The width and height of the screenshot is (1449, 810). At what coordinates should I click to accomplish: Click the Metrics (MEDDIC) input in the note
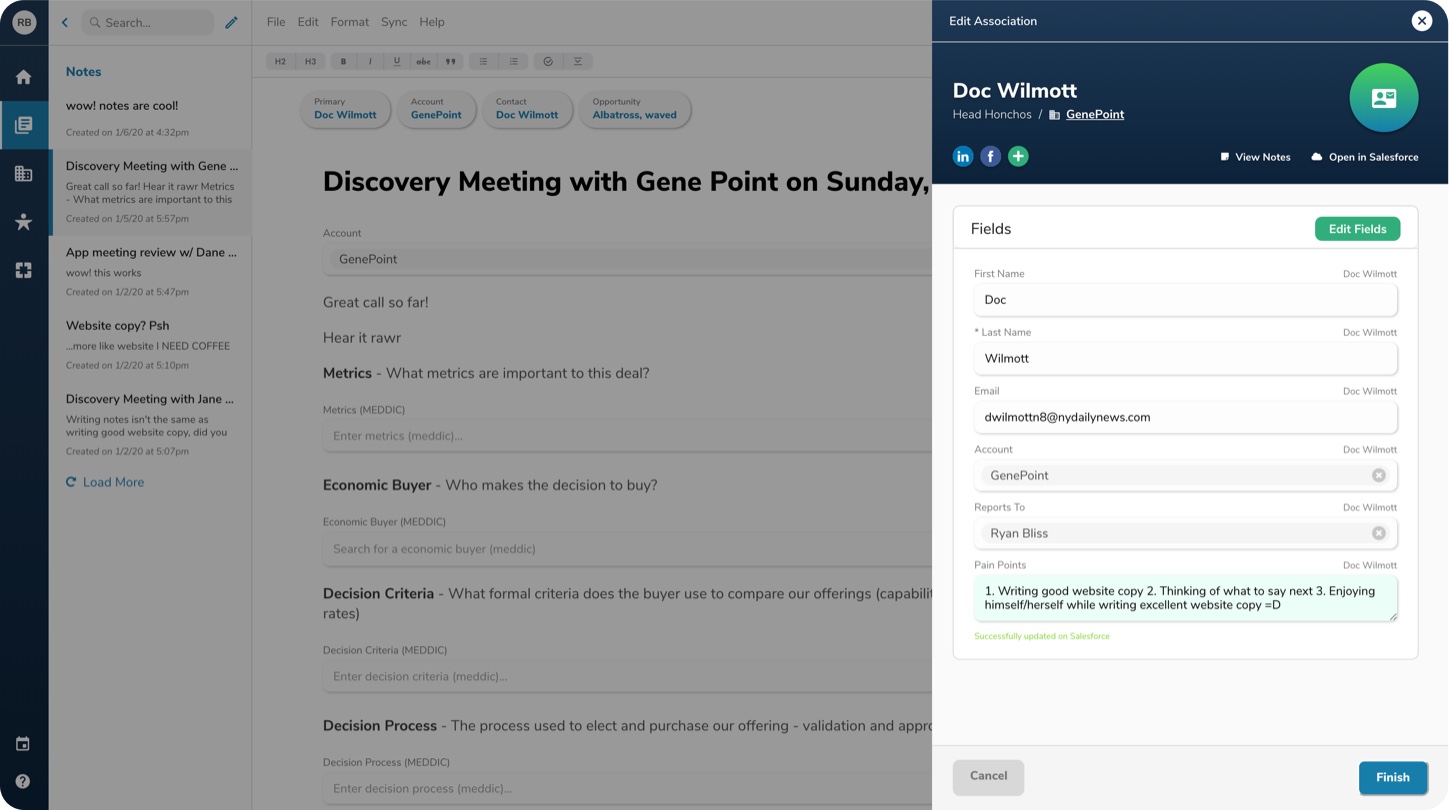[627, 436]
